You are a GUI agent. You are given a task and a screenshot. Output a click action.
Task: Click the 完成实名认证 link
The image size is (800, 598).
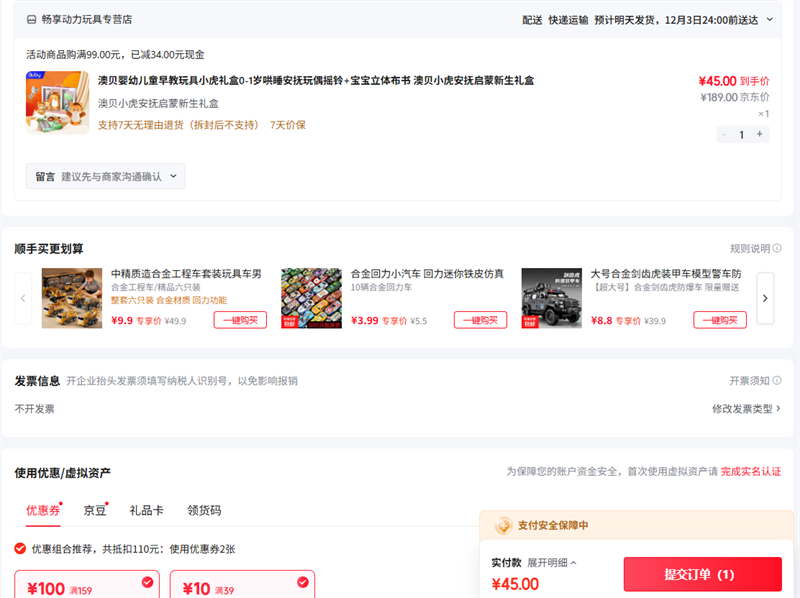pos(751,471)
